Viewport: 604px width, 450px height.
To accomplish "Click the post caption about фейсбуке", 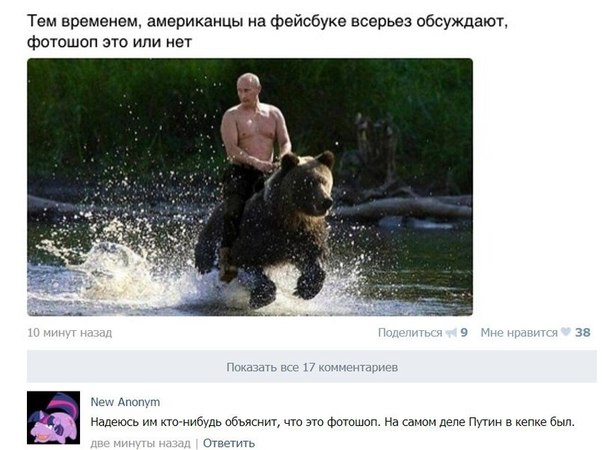I will pyautogui.click(x=267, y=32).
